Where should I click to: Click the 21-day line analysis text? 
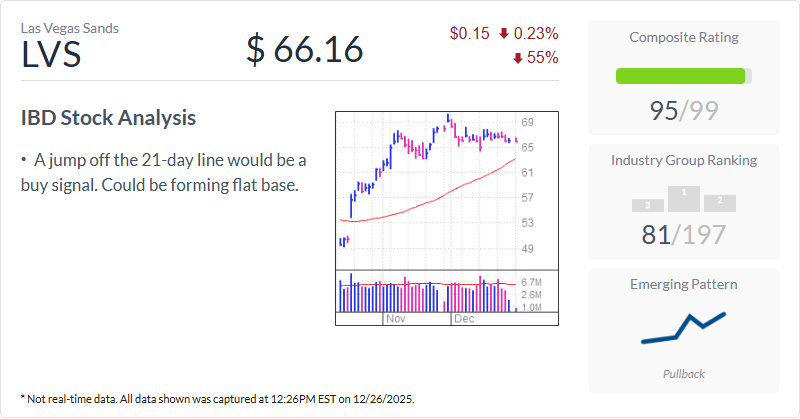click(165, 173)
